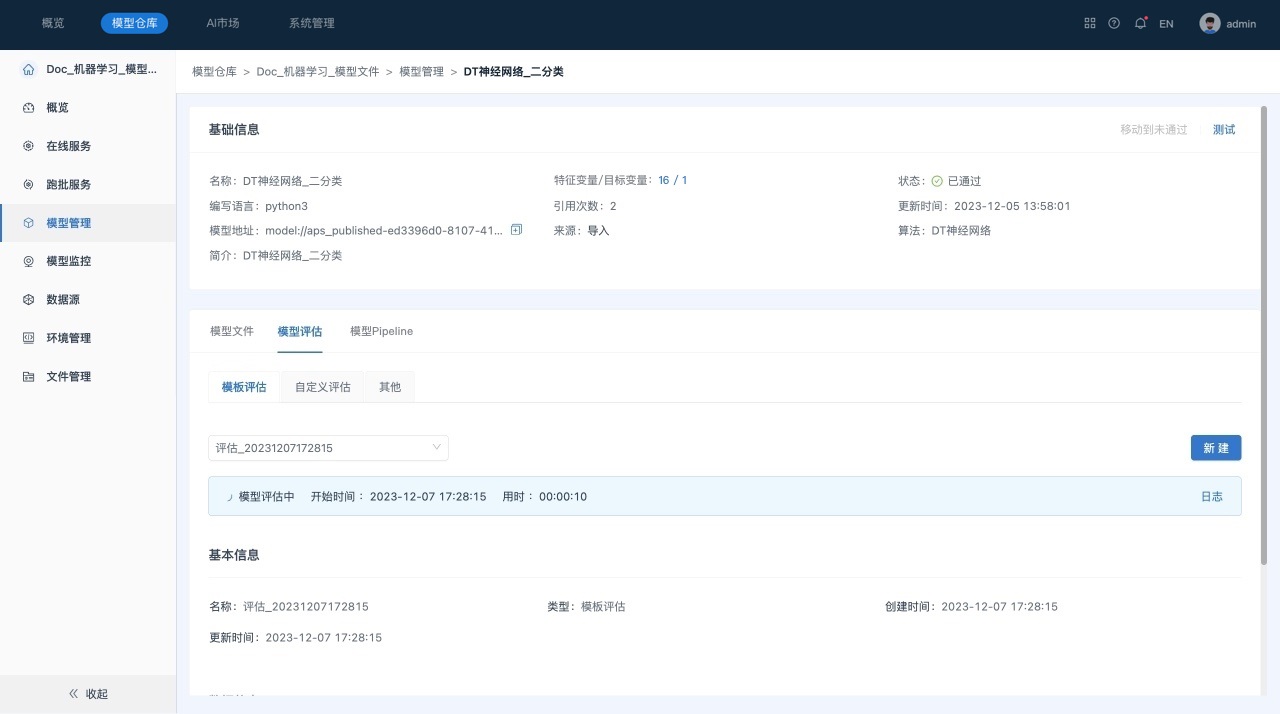The height and width of the screenshot is (714, 1280).
Task: Open the 日志 link for evaluation
Action: (1211, 496)
